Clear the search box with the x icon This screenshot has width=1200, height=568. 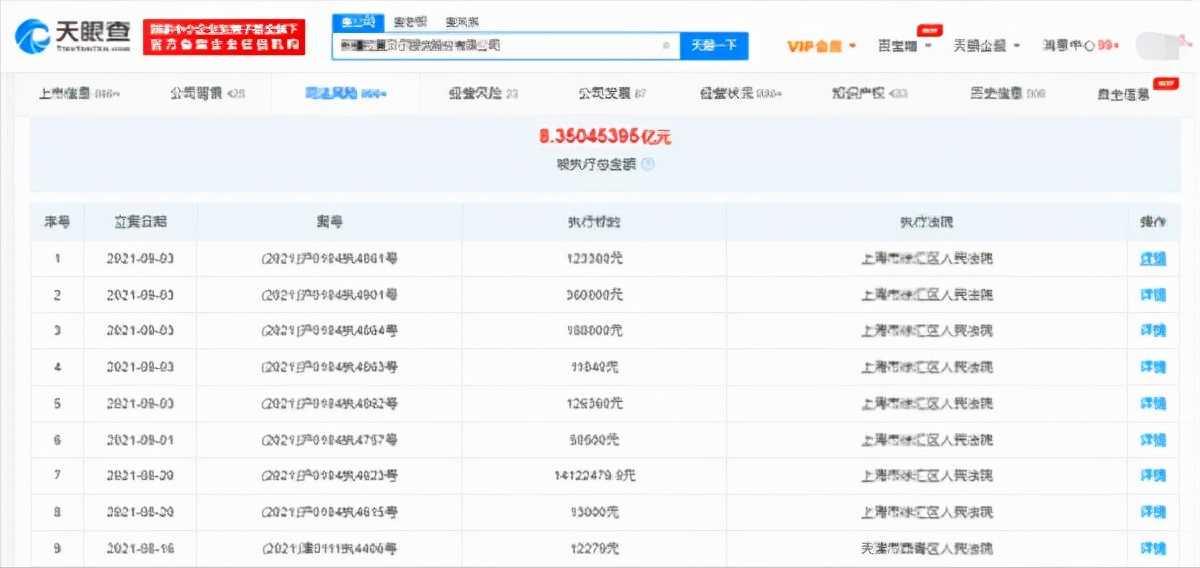click(x=666, y=46)
